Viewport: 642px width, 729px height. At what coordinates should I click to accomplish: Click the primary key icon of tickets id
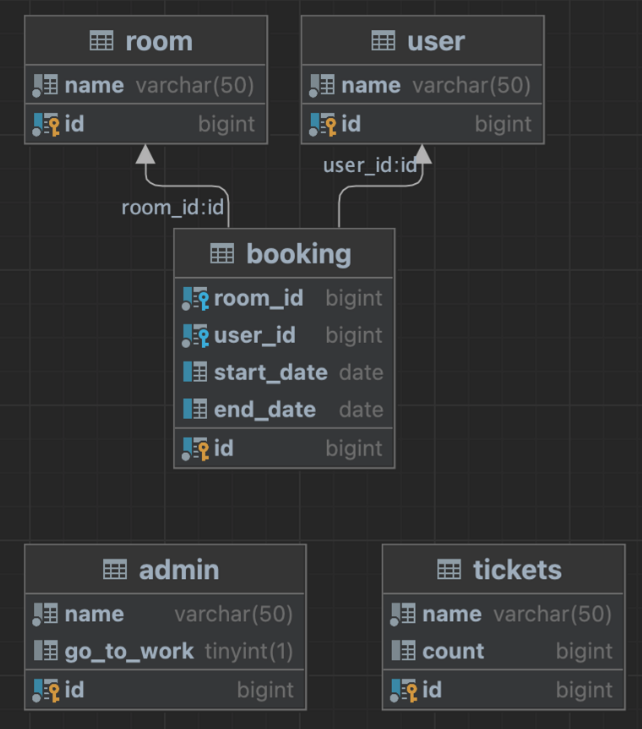404,690
